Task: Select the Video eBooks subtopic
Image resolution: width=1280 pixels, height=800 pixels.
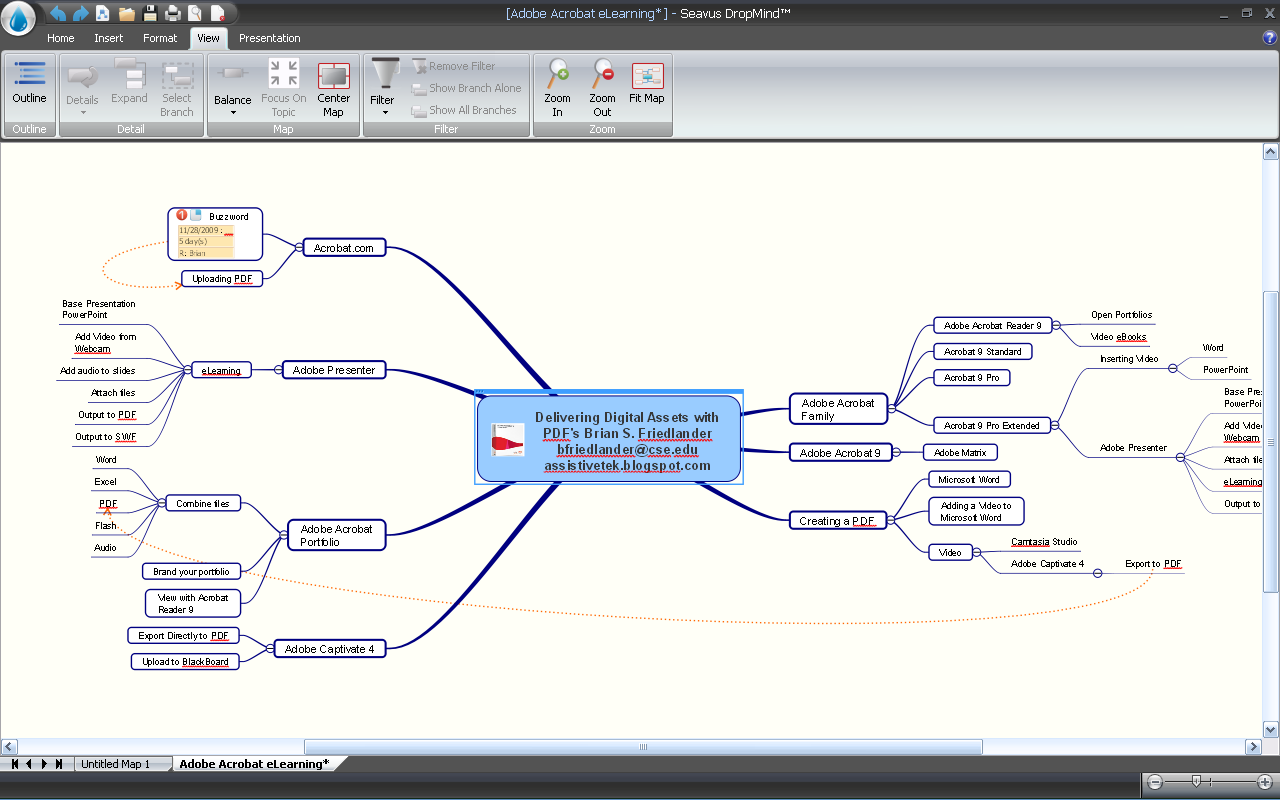Action: coord(1119,337)
